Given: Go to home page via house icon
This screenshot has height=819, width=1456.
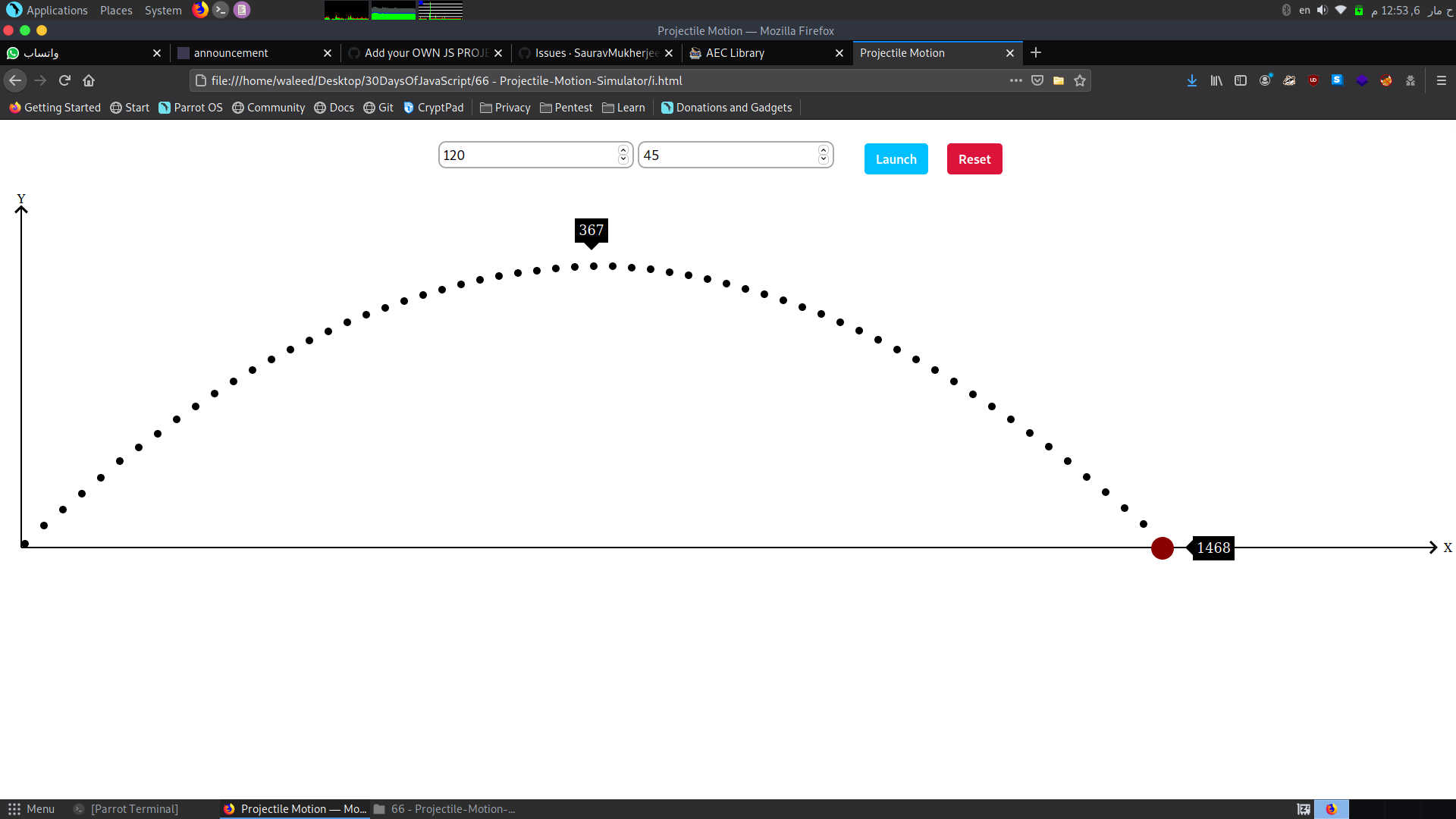Looking at the screenshot, I should 89,80.
